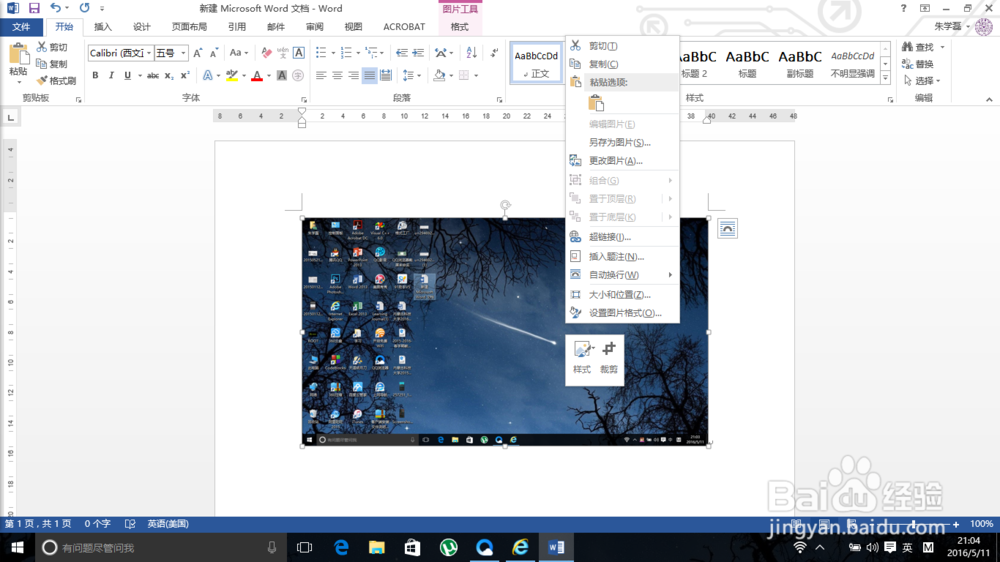Select justify alignment
1000x562 pixels.
pos(369,75)
